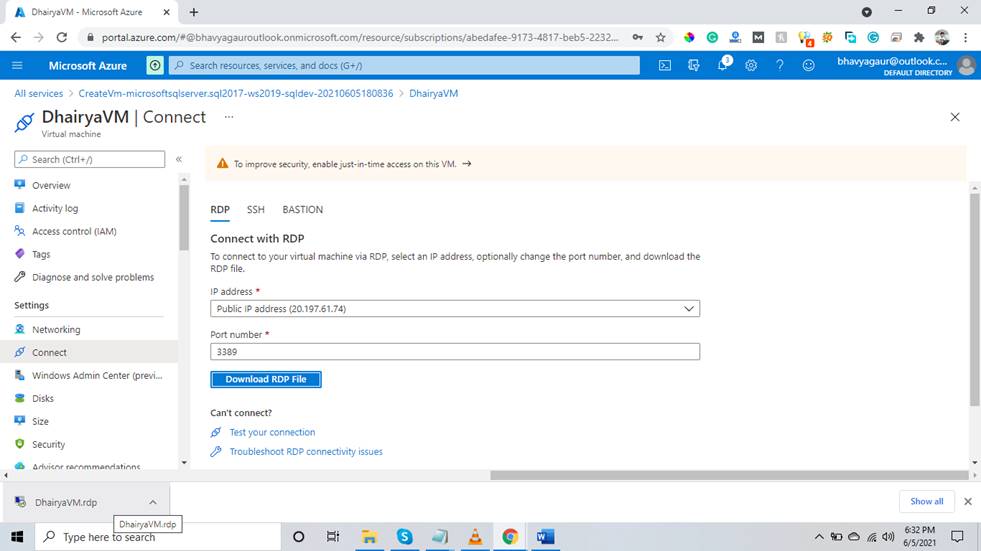Open the notifications bell
The width and height of the screenshot is (981, 551).
[x=723, y=65]
